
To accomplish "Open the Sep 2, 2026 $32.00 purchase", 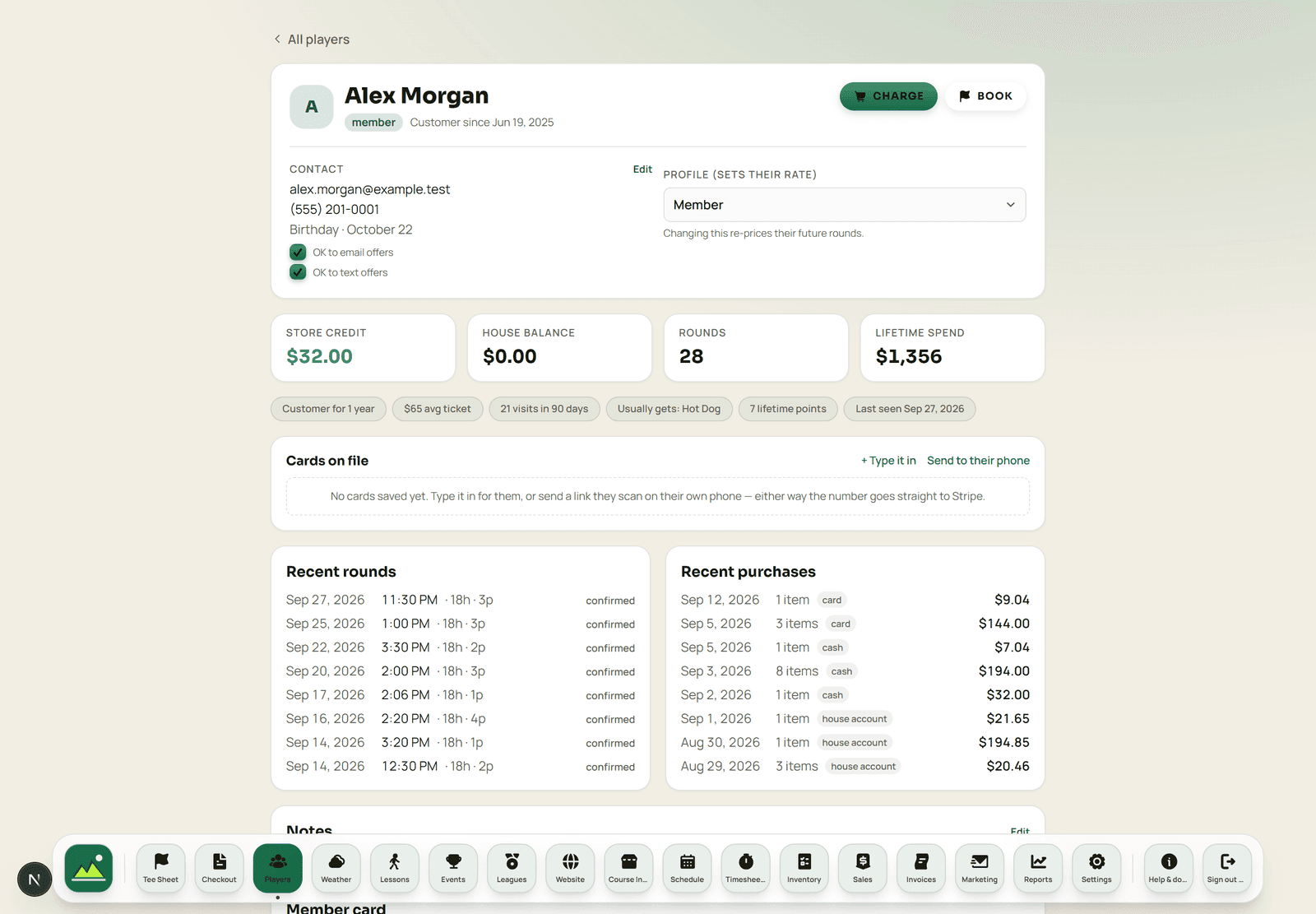I will pyautogui.click(x=855, y=695).
